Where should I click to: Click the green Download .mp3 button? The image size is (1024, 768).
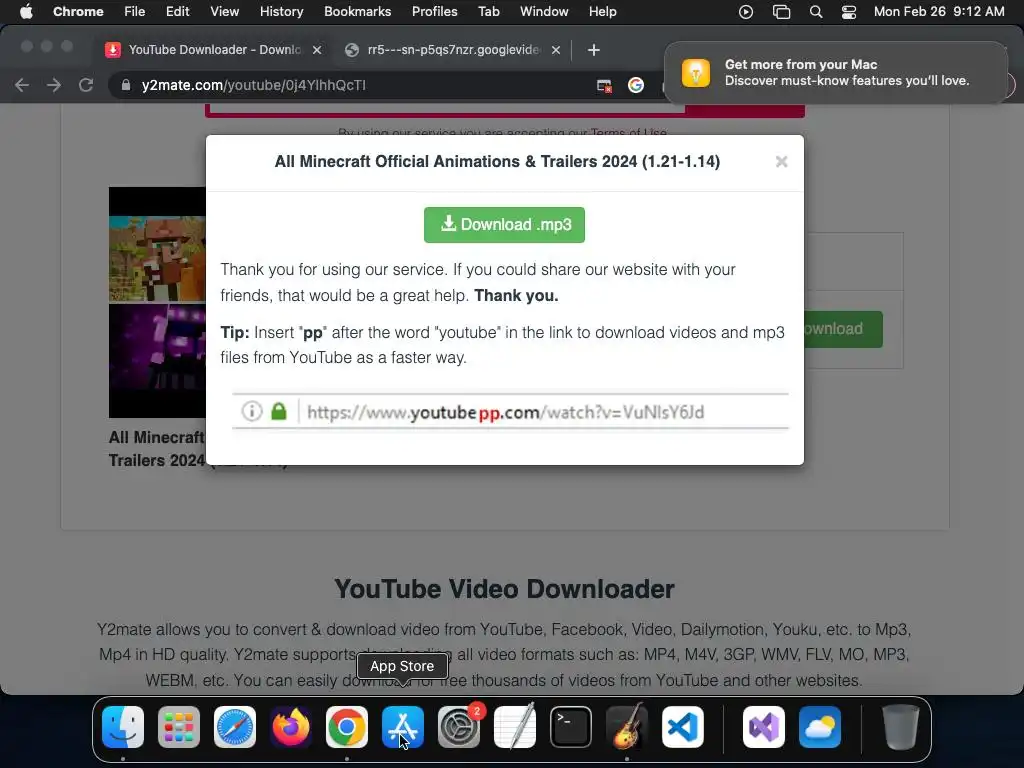pos(504,225)
